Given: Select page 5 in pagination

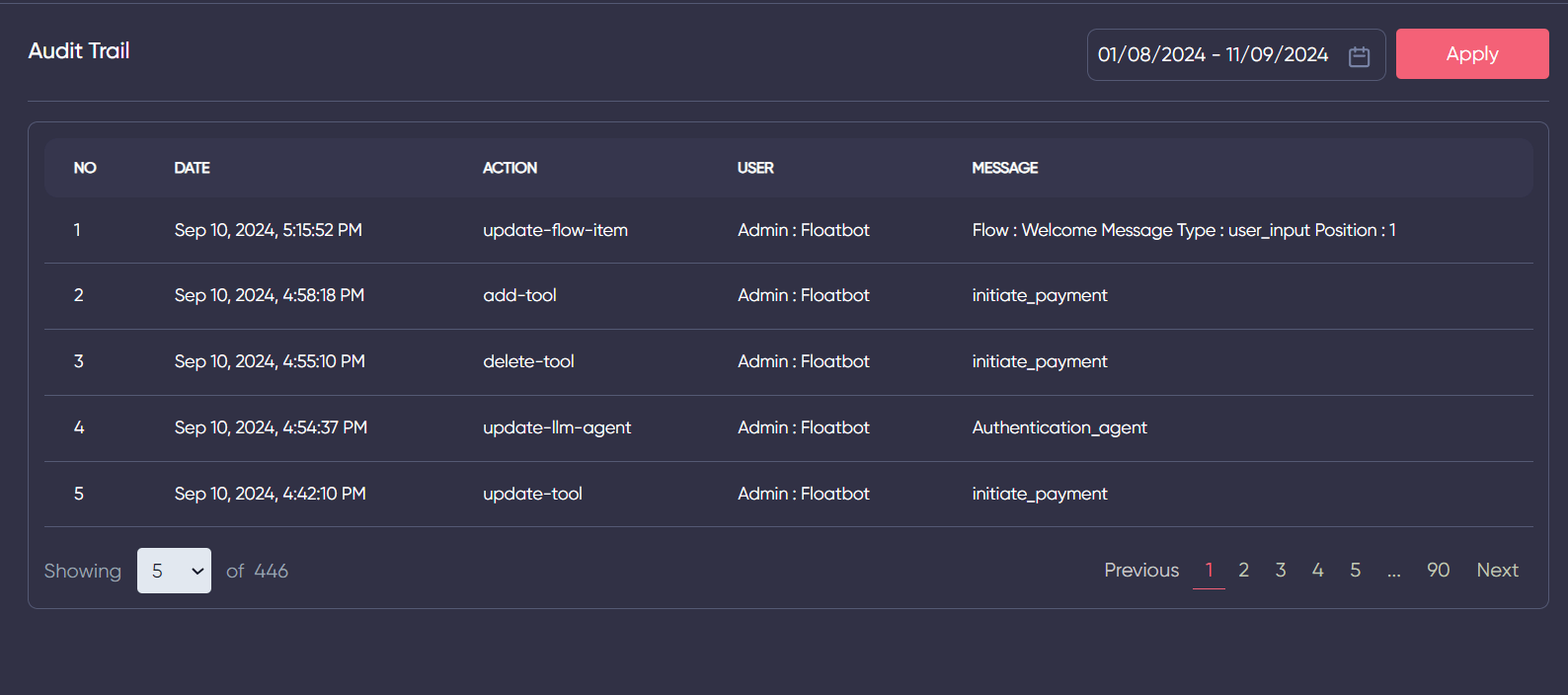Looking at the screenshot, I should point(1355,571).
